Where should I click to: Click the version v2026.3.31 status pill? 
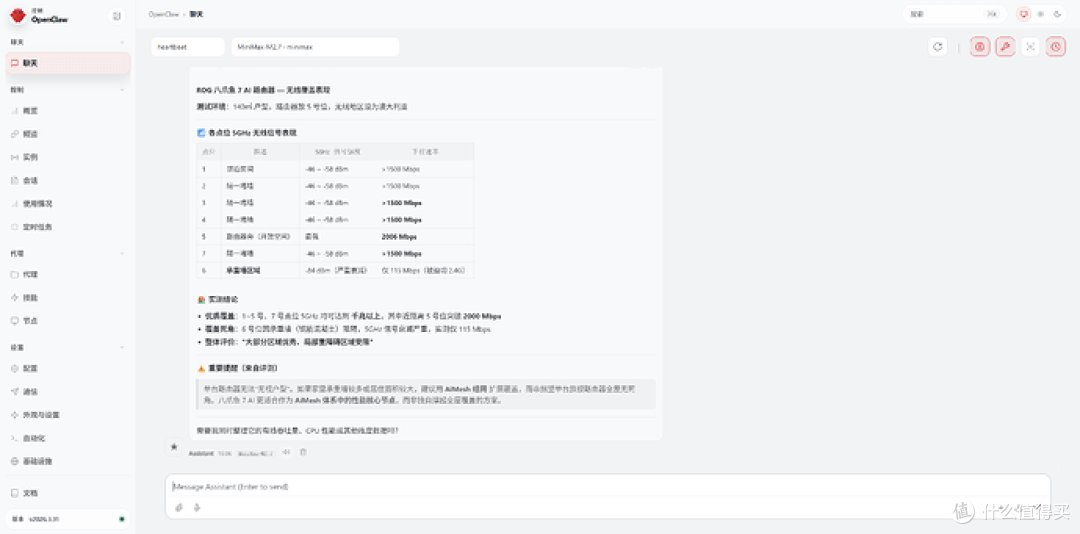click(68, 519)
